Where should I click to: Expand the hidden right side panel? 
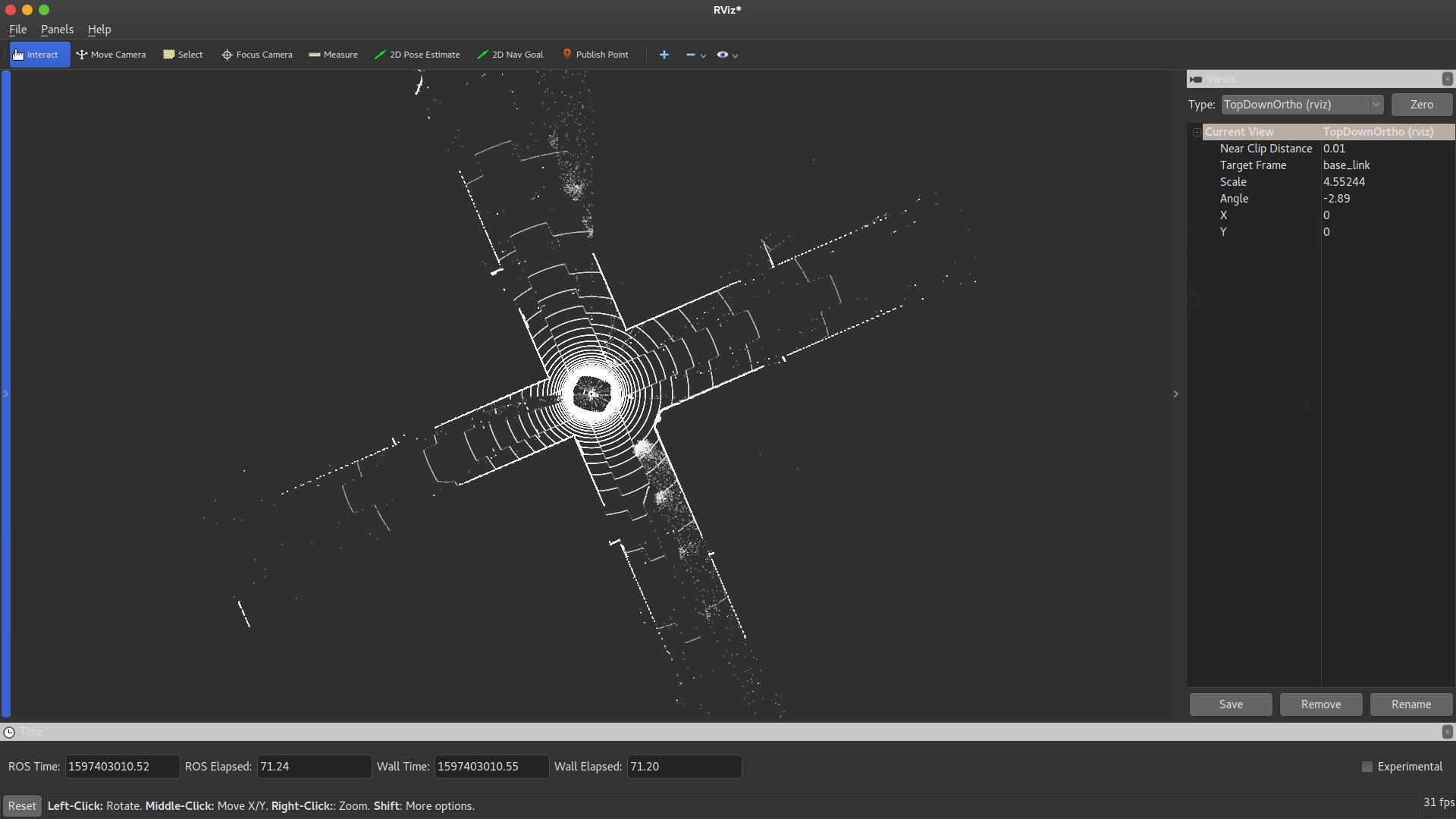pyautogui.click(x=1175, y=394)
